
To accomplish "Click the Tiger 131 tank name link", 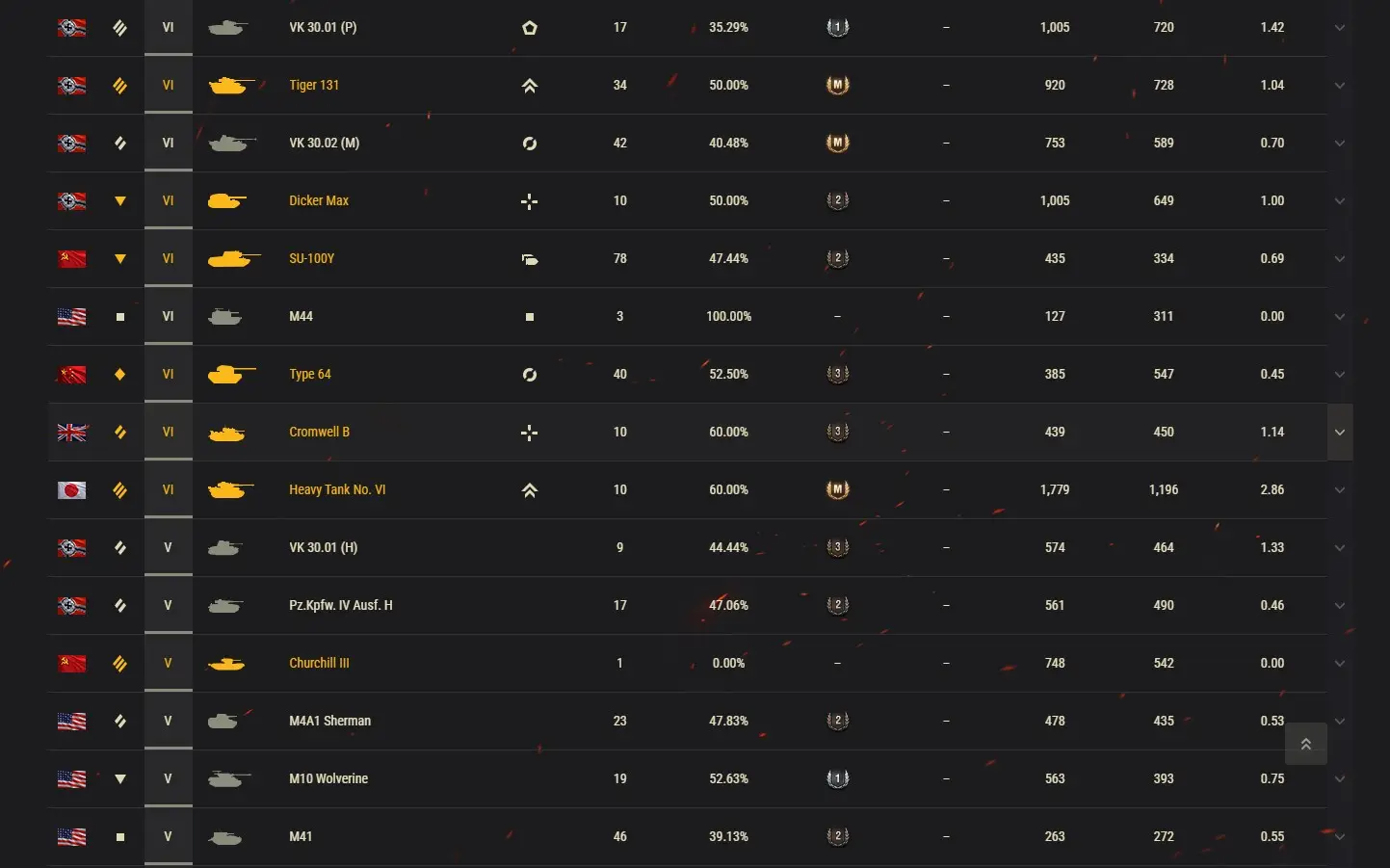I will (314, 85).
